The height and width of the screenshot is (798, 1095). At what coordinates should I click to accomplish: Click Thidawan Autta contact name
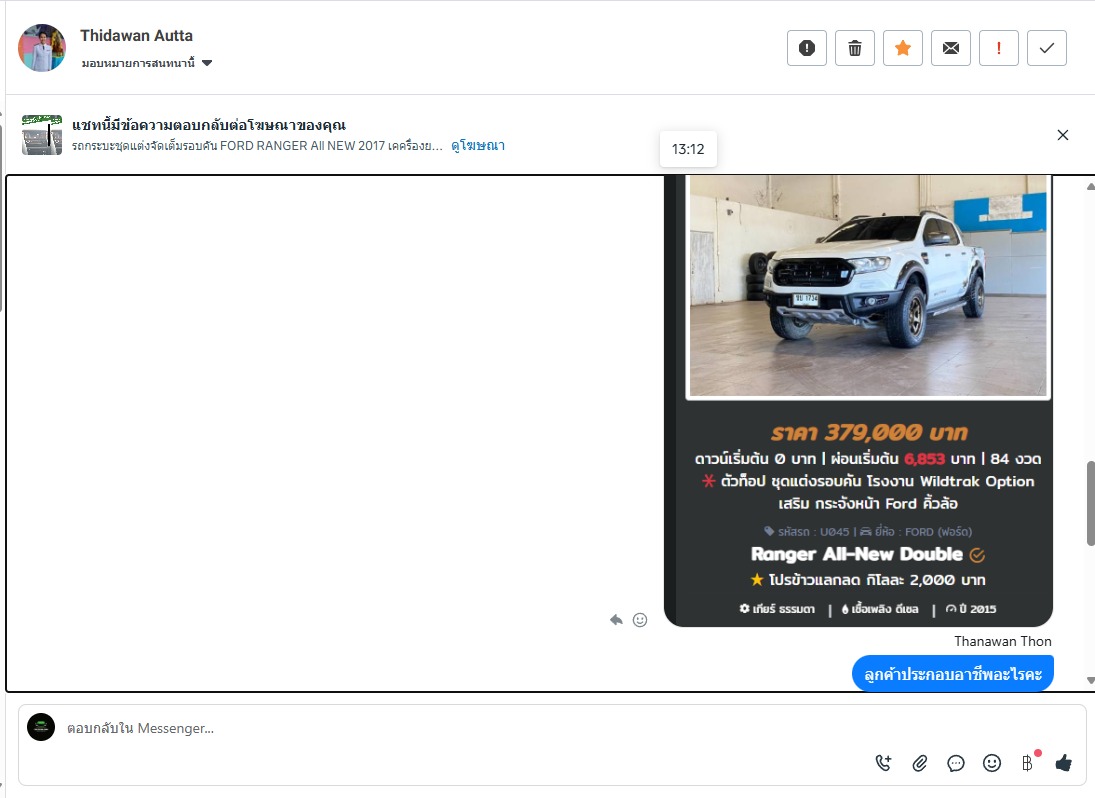pyautogui.click(x=136, y=36)
